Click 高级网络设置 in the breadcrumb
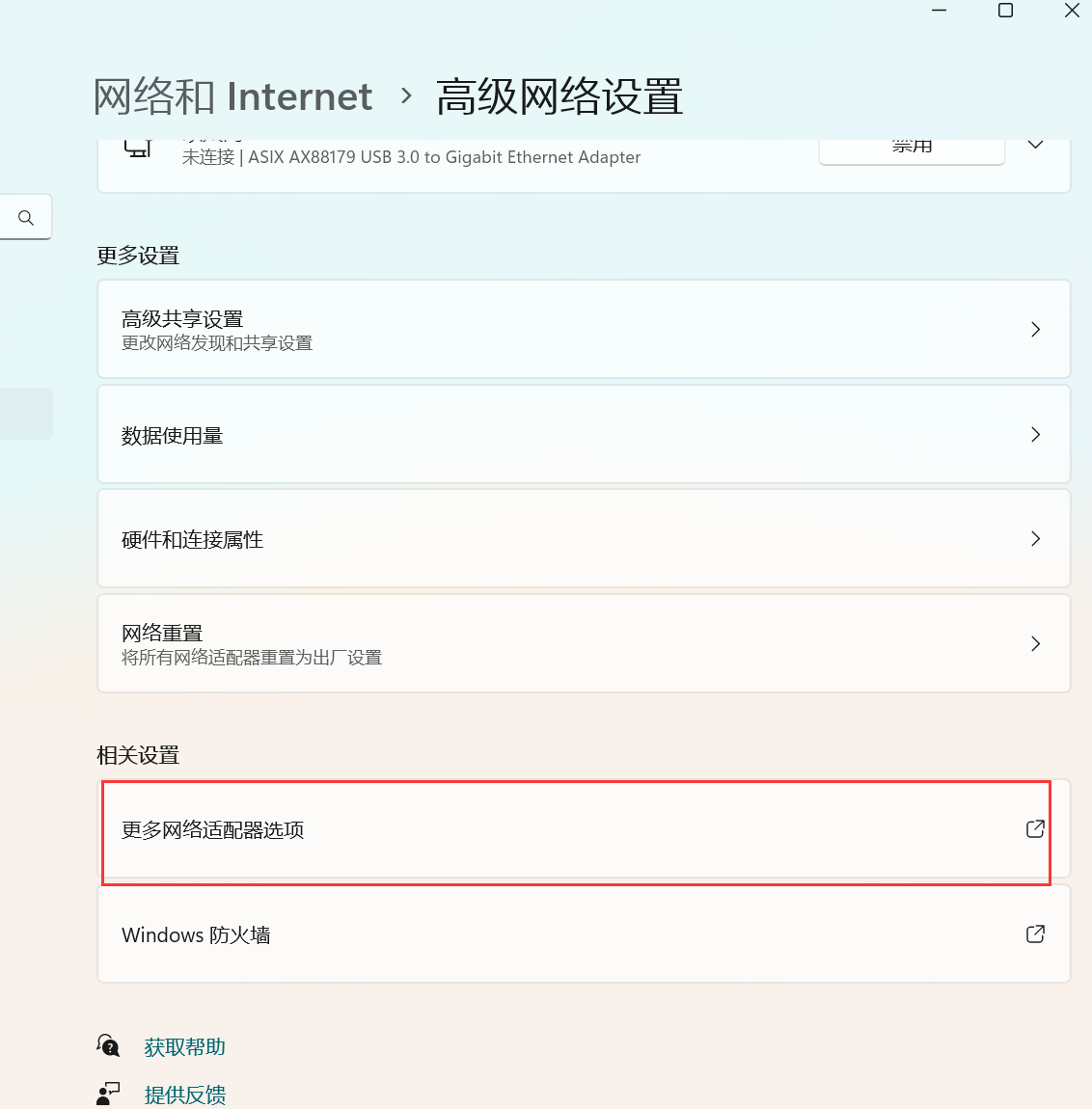 click(560, 96)
